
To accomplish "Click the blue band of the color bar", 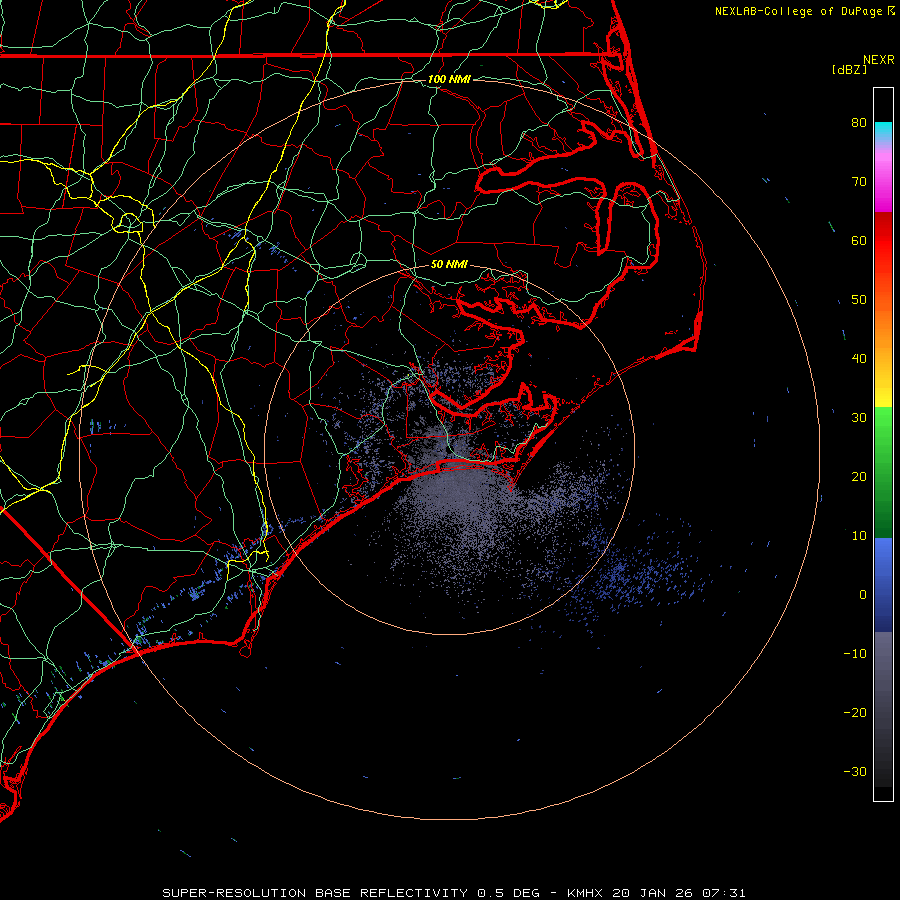I will click(x=883, y=584).
